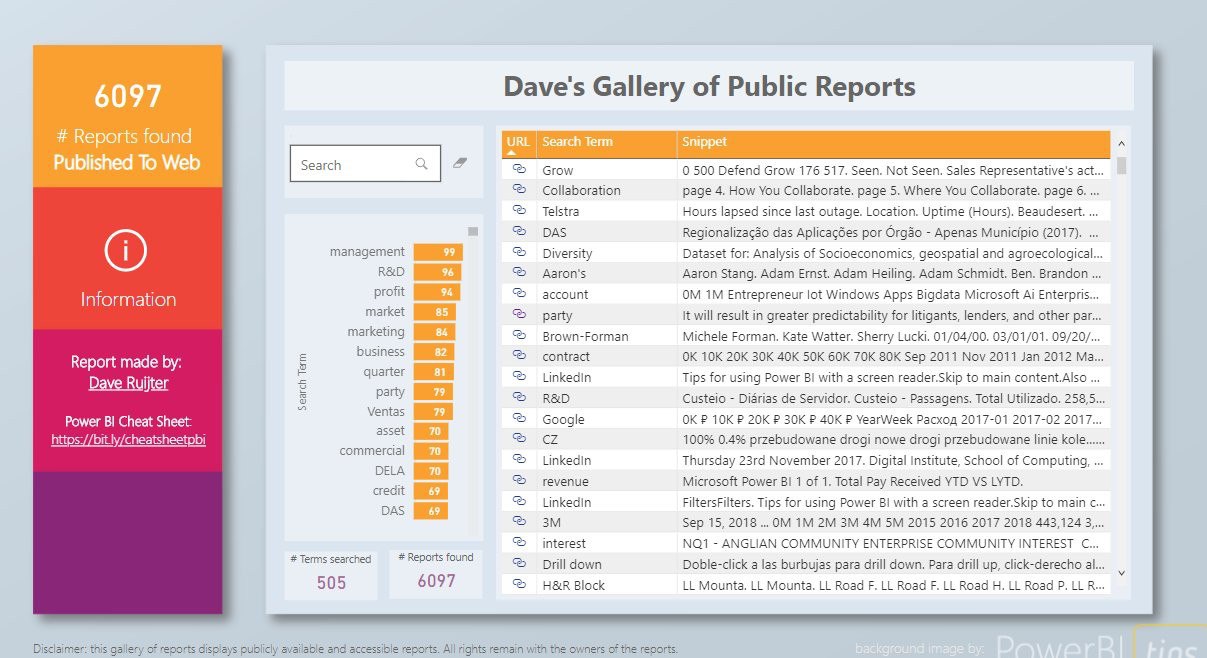Open the link icon for CZ row

tap(519, 440)
